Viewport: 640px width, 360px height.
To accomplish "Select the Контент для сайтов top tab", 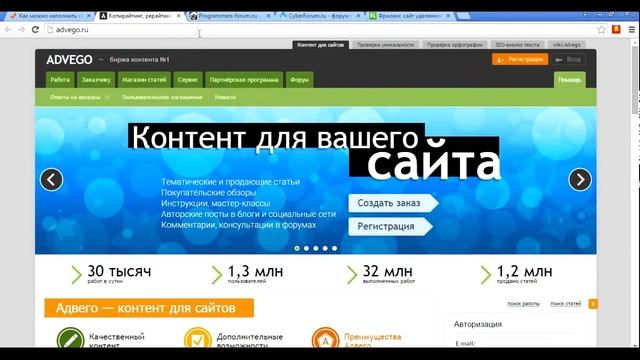I will point(320,45).
